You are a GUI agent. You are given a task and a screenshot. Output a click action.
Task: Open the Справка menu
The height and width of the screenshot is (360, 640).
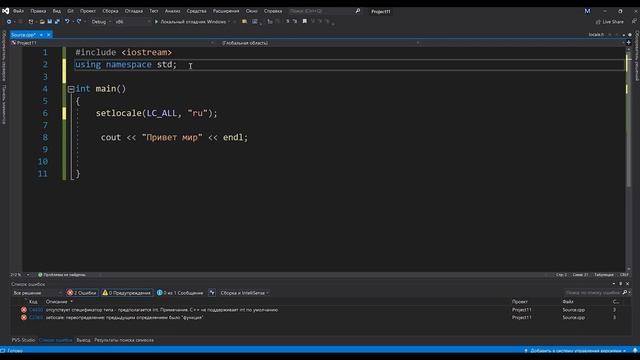click(x=273, y=11)
